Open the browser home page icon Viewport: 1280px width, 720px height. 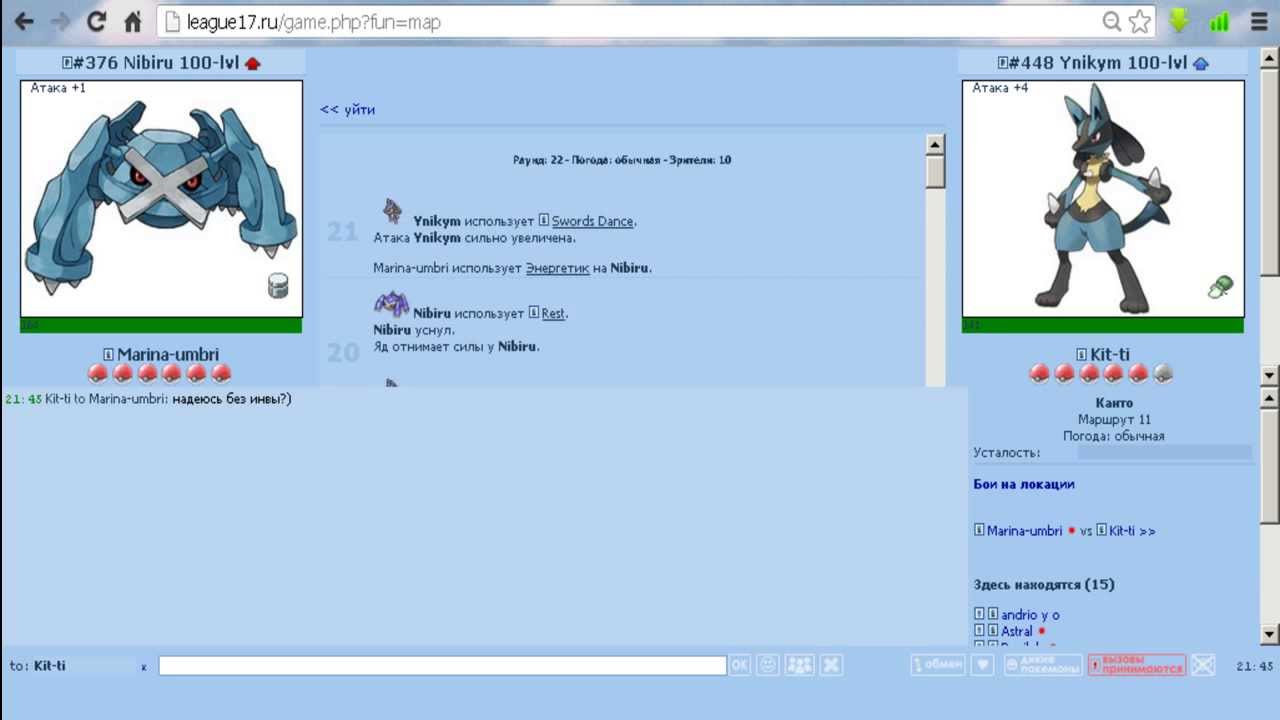pyautogui.click(x=132, y=21)
